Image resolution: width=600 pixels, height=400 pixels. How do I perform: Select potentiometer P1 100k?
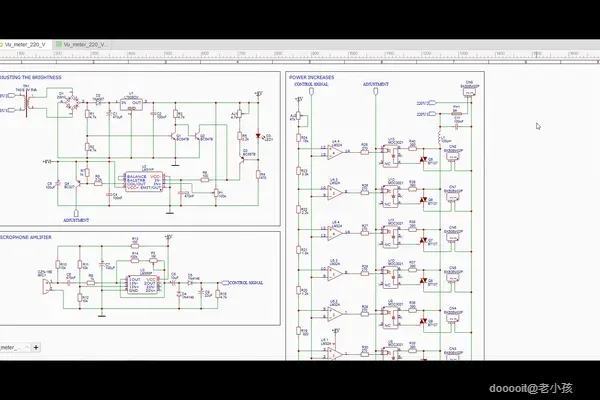tap(216, 193)
